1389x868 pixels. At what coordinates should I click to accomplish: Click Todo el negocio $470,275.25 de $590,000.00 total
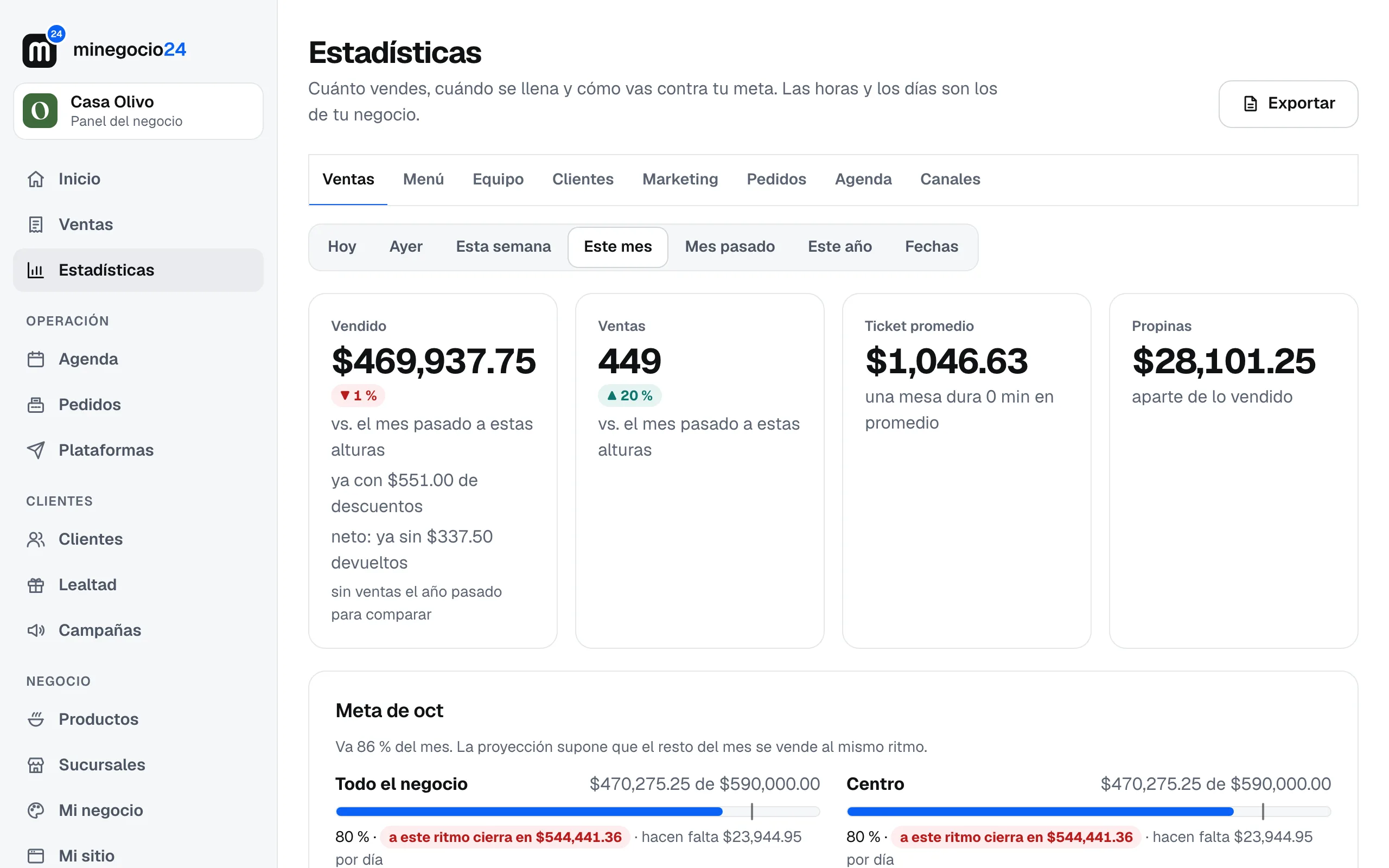pyautogui.click(x=705, y=783)
